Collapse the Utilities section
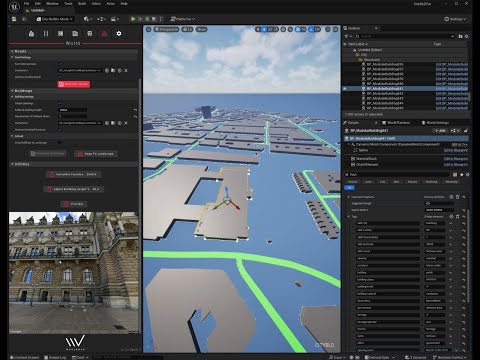The width and height of the screenshot is (480, 360). point(12,164)
